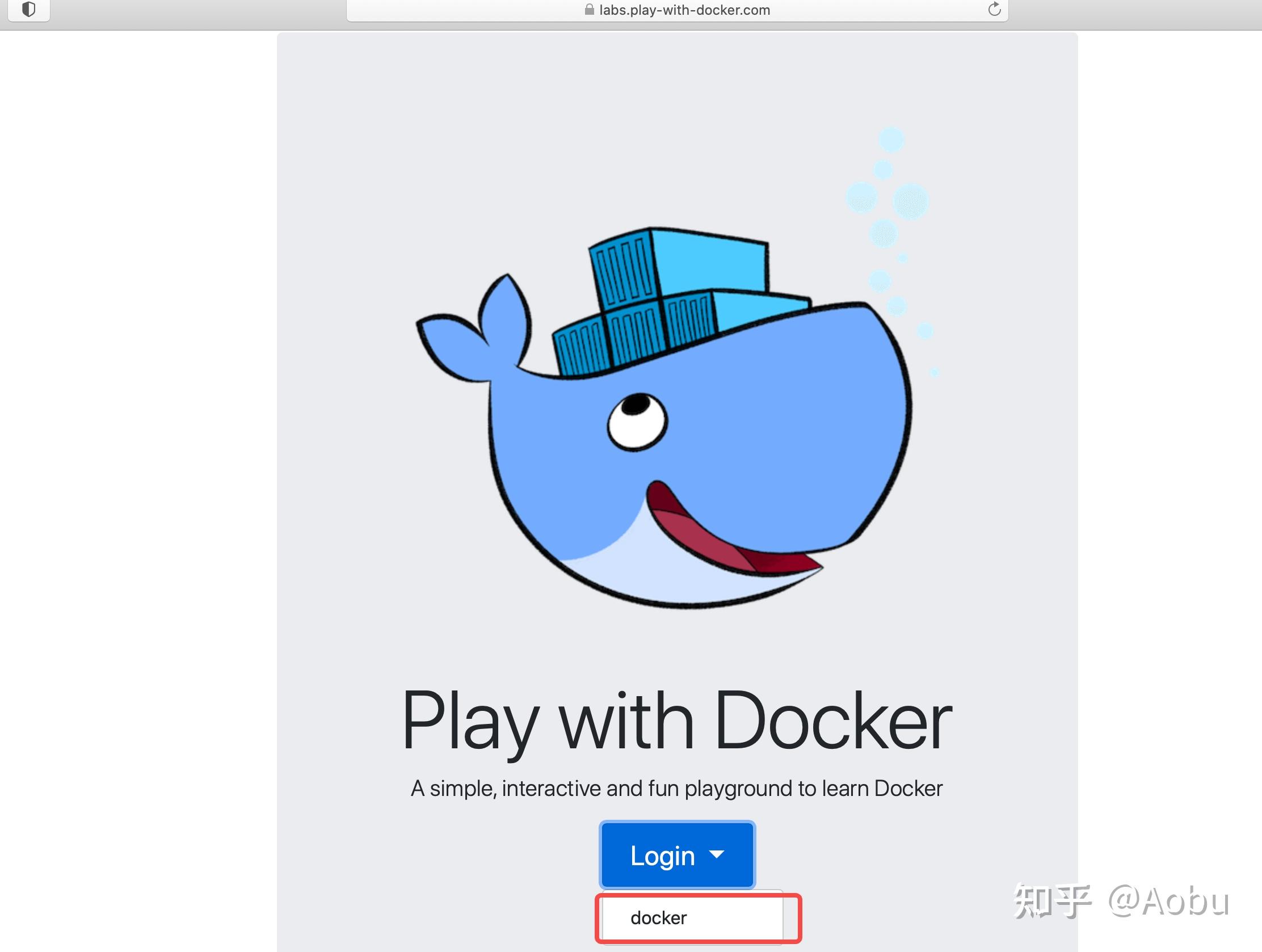Choose the docker login option

click(x=693, y=918)
